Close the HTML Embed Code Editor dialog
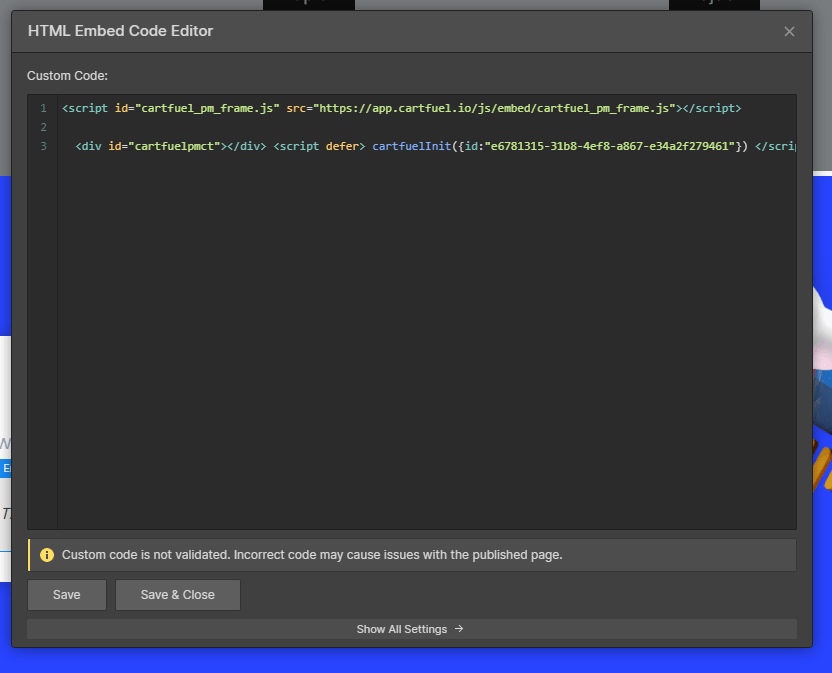 (x=789, y=32)
